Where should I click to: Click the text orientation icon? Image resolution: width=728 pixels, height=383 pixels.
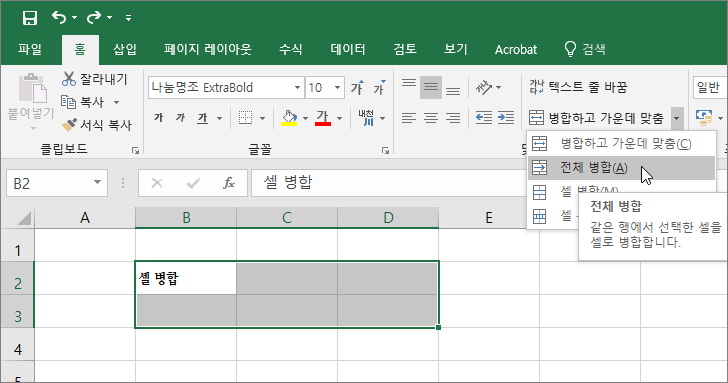(484, 87)
